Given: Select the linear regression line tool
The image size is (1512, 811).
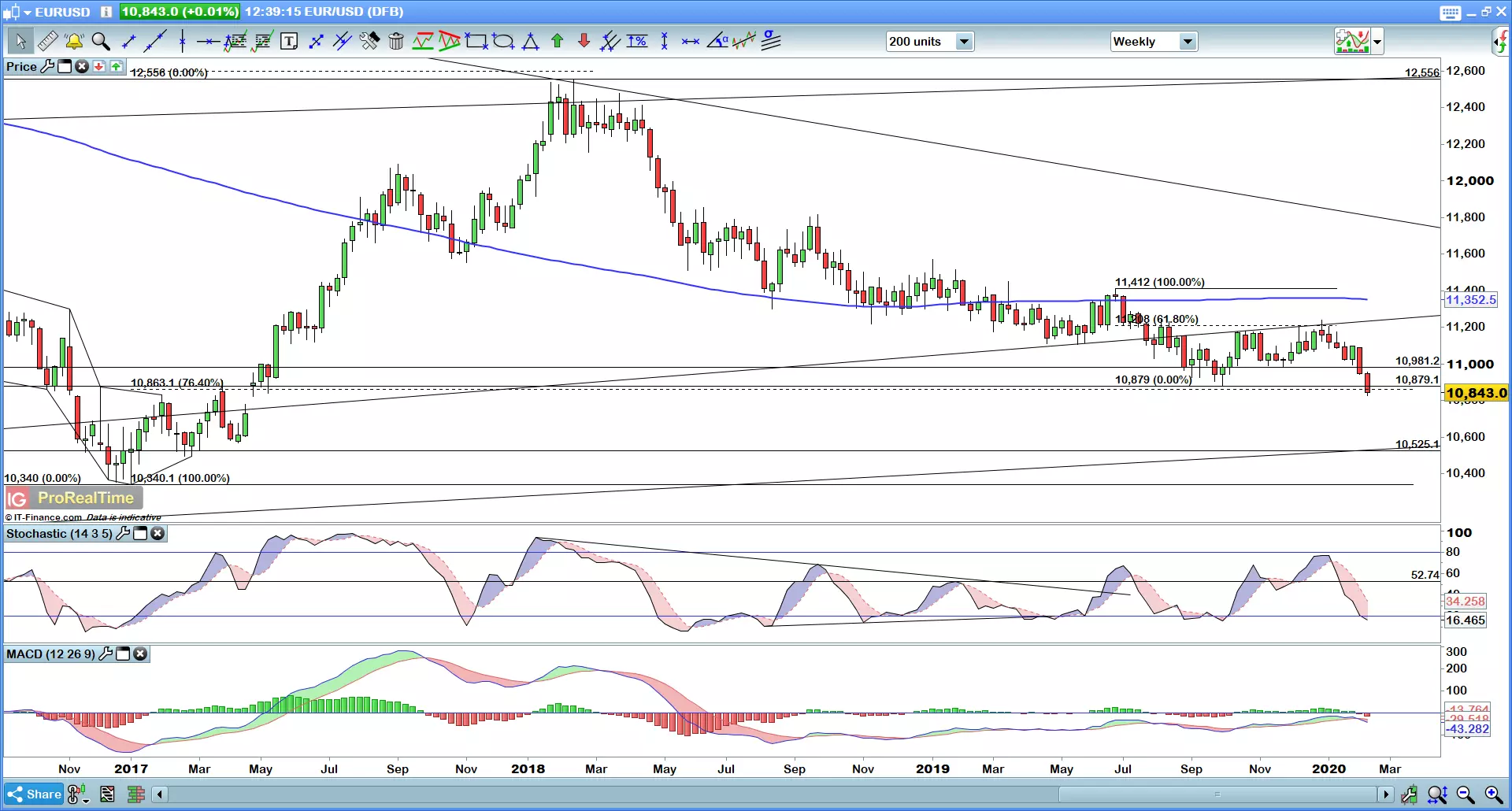Looking at the screenshot, I should click(x=744, y=41).
